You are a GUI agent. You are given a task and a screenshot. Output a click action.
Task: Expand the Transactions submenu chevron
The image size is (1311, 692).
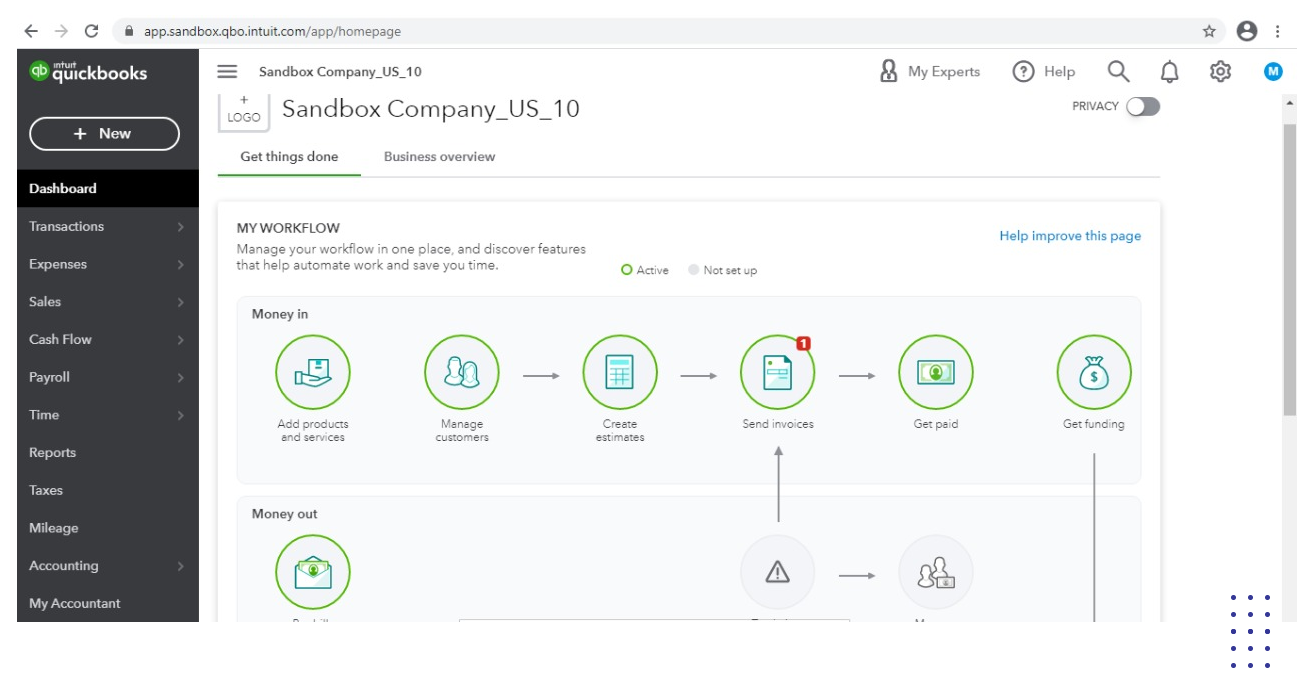pyautogui.click(x=181, y=227)
